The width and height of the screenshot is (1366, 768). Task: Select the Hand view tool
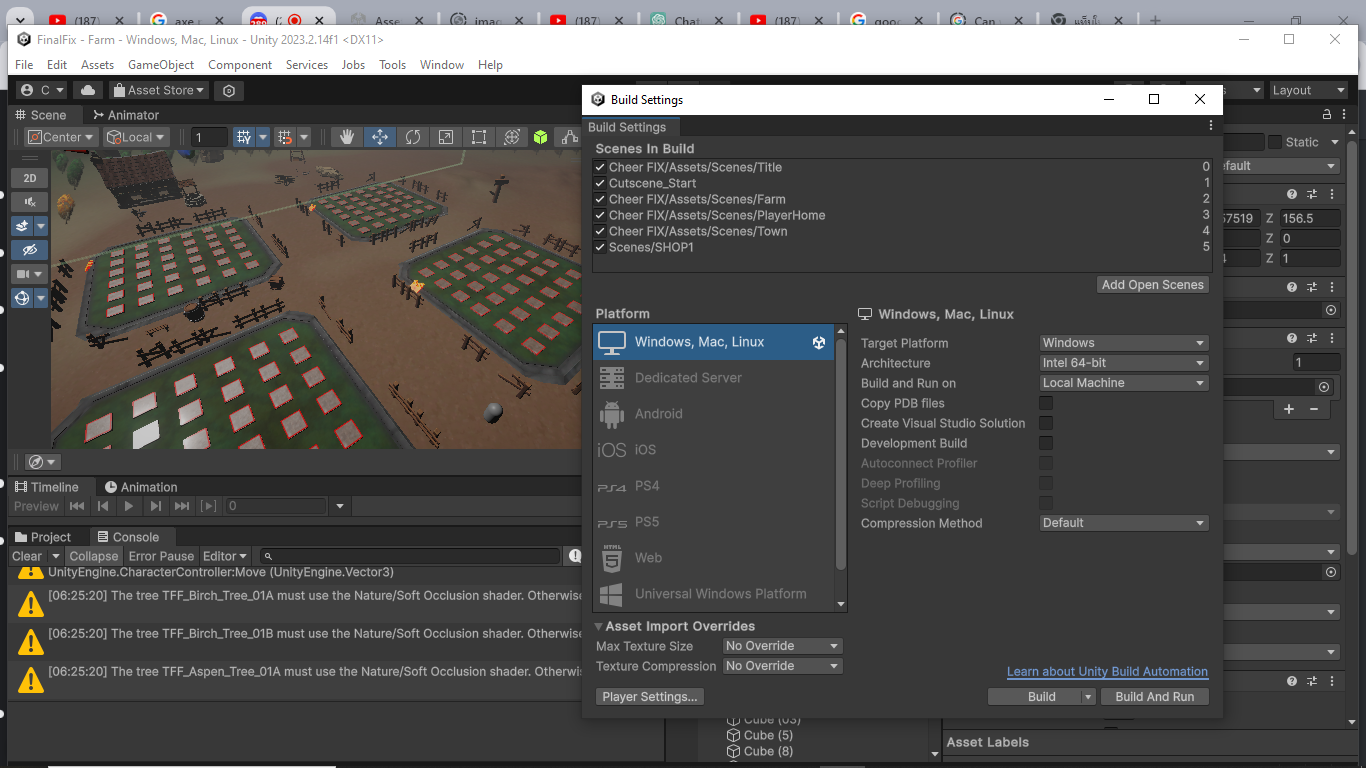tap(347, 137)
